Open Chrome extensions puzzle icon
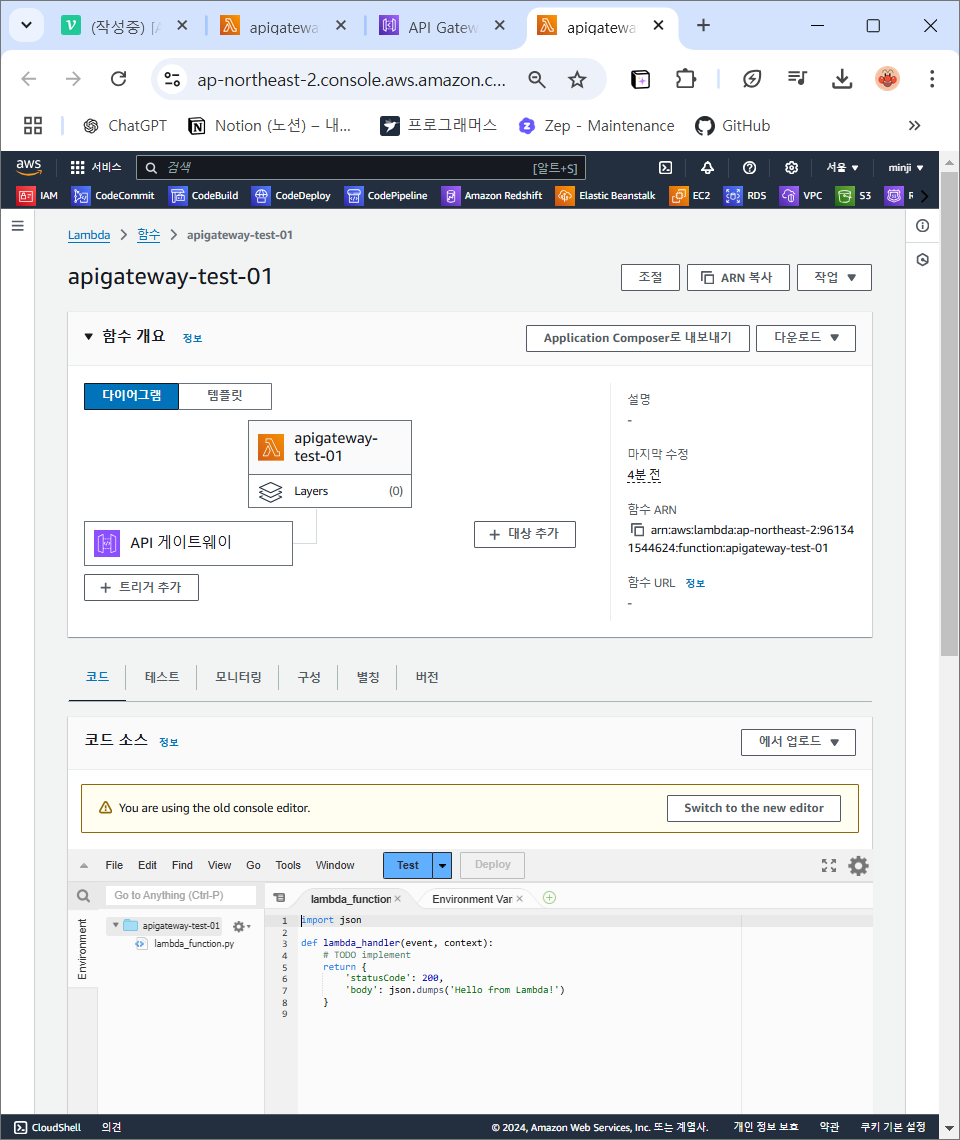The width and height of the screenshot is (960, 1140). pyautogui.click(x=685, y=79)
